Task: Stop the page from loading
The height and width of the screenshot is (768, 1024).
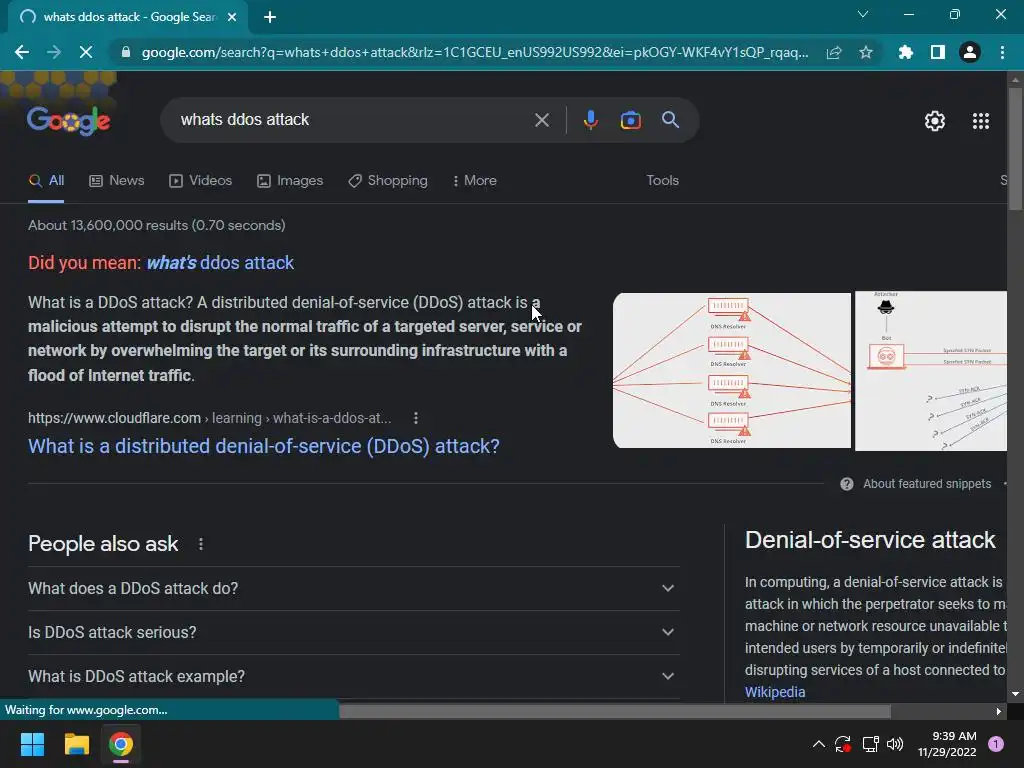Action: (x=86, y=52)
